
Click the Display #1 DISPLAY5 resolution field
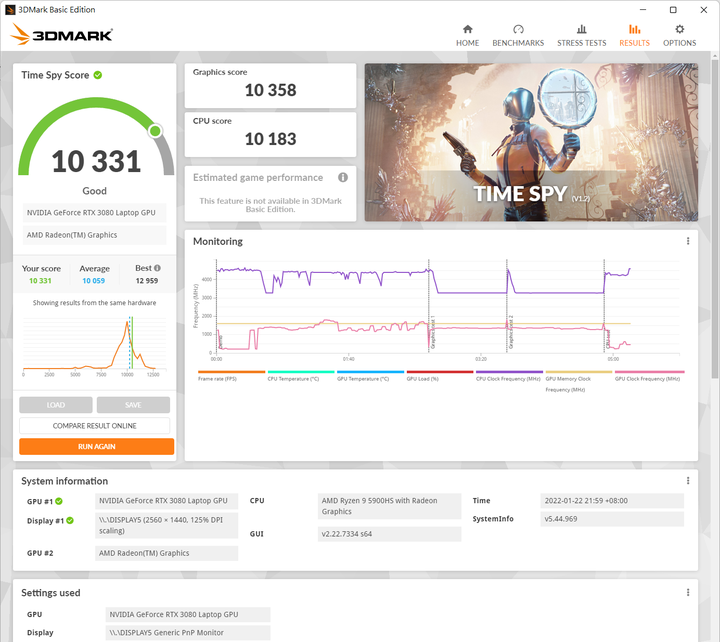167,525
